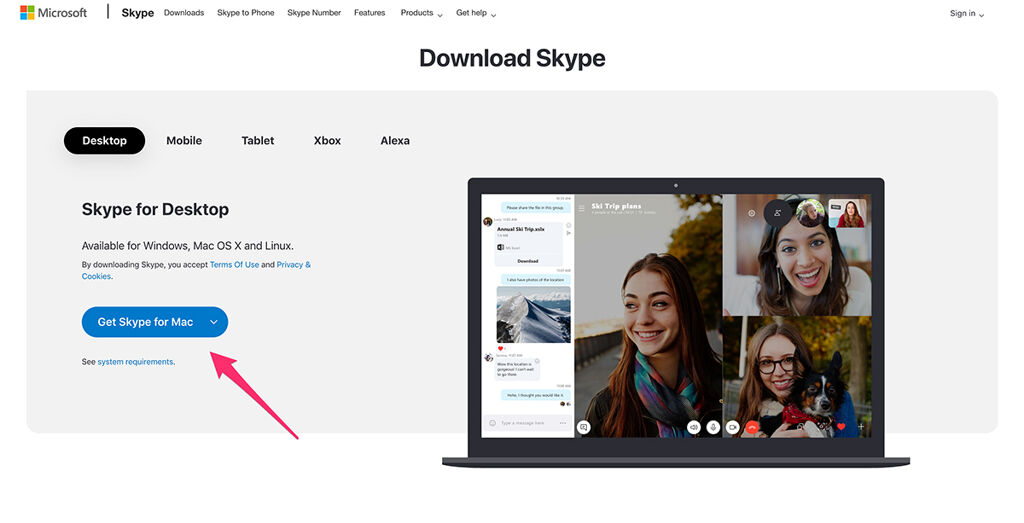The height and width of the screenshot is (523, 1024).
Task: Click the laptop video call illustration
Action: pyautogui.click(x=676, y=323)
